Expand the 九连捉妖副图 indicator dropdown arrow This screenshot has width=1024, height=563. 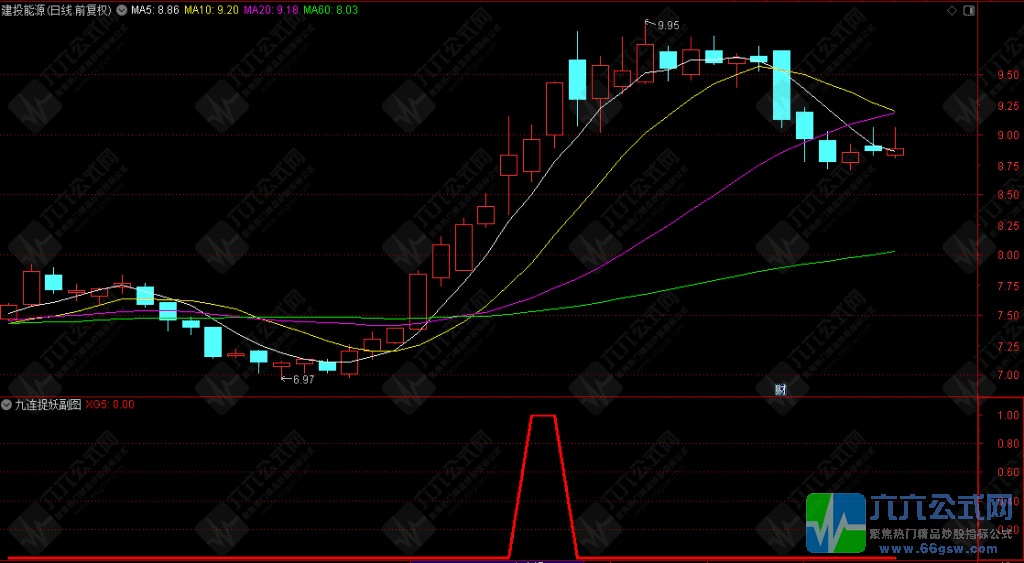point(8,404)
